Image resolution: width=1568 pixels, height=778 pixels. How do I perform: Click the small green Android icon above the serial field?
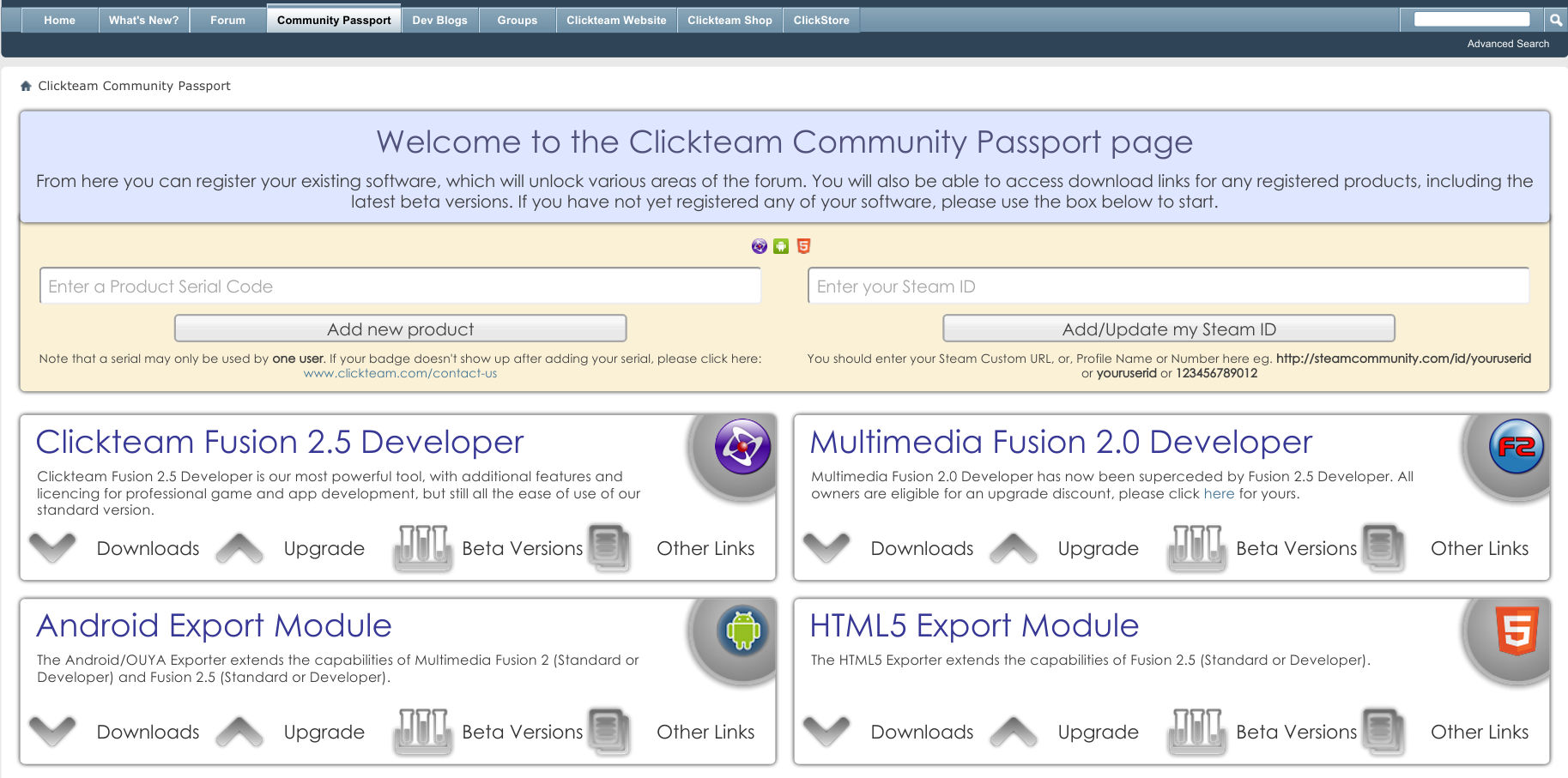[781, 246]
